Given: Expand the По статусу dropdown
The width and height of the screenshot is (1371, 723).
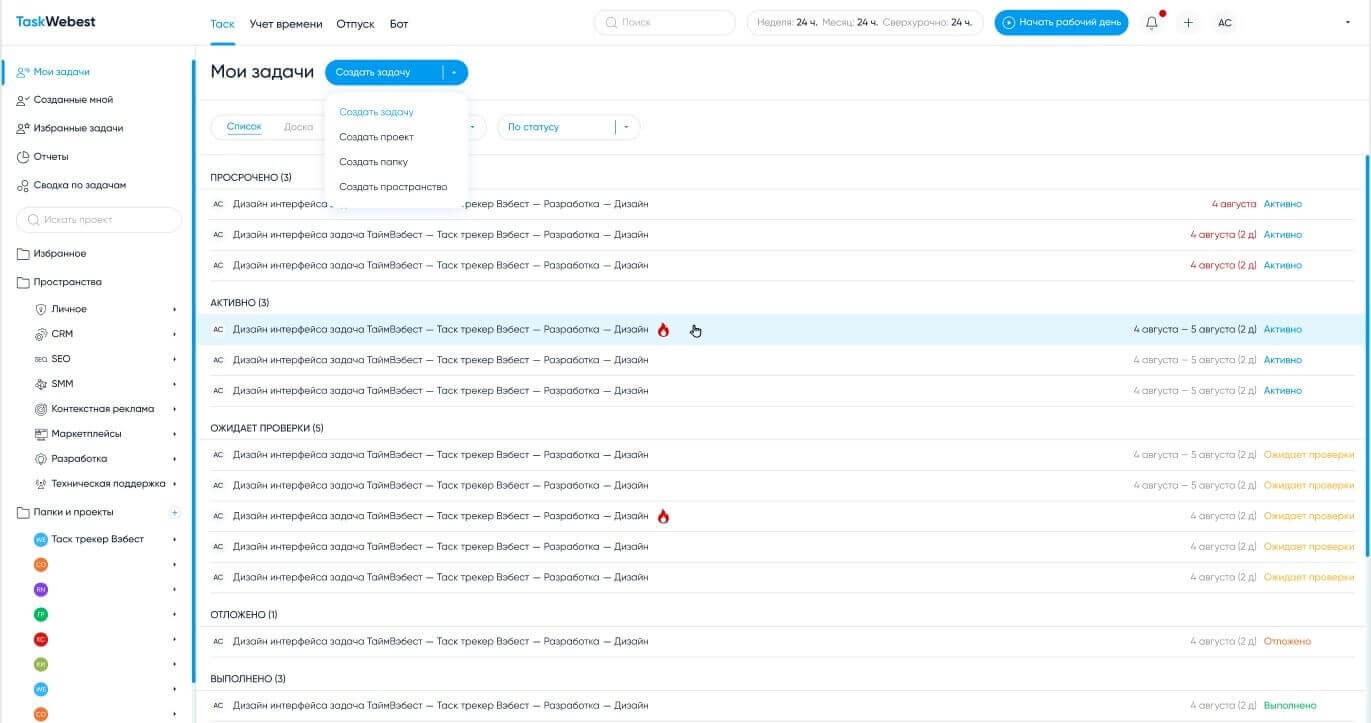Looking at the screenshot, I should 626,127.
